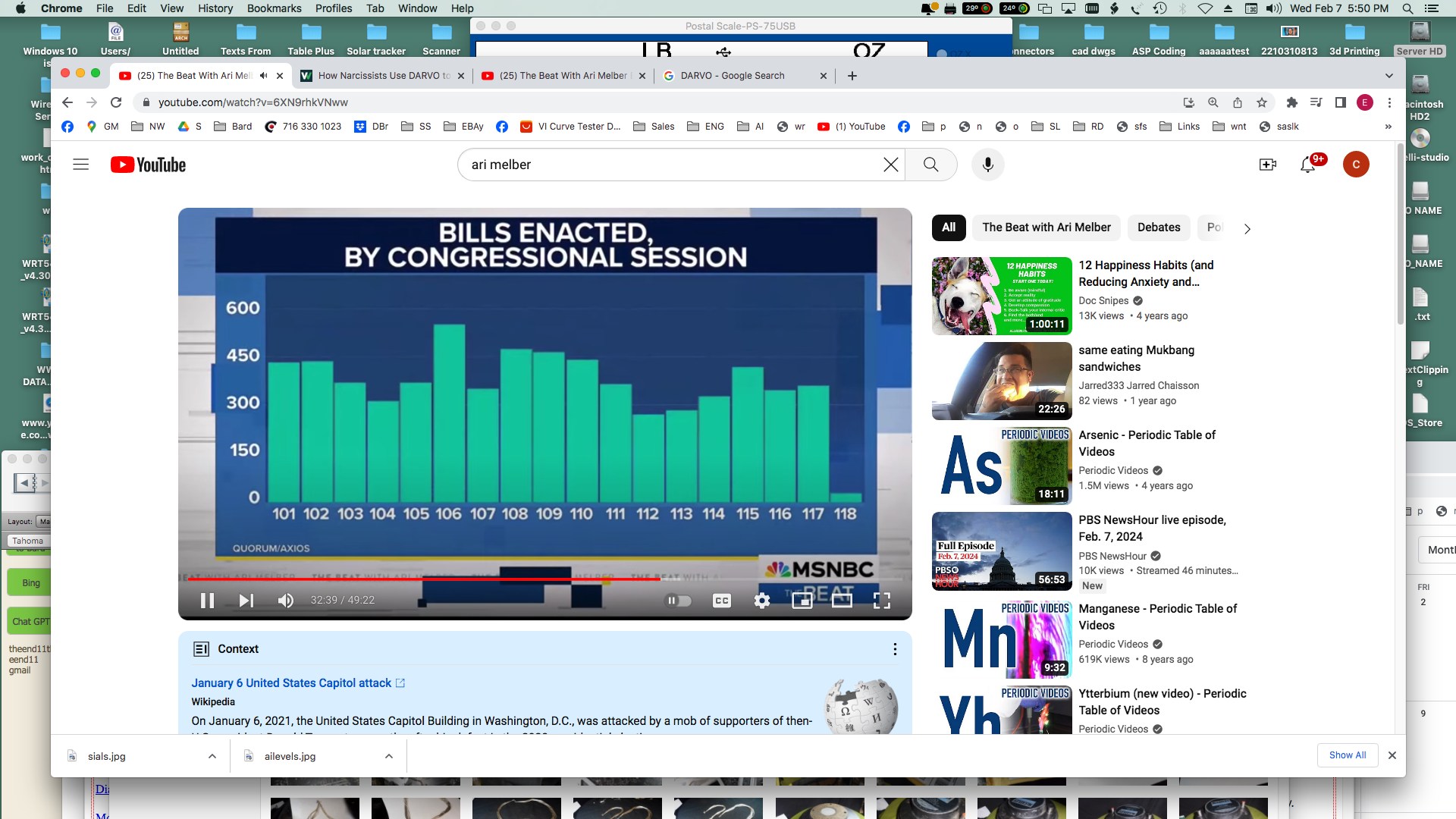Viewport: 1456px width, 819px height.
Task: Open the Bookmarks menu in menu bar
Action: pos(274,8)
